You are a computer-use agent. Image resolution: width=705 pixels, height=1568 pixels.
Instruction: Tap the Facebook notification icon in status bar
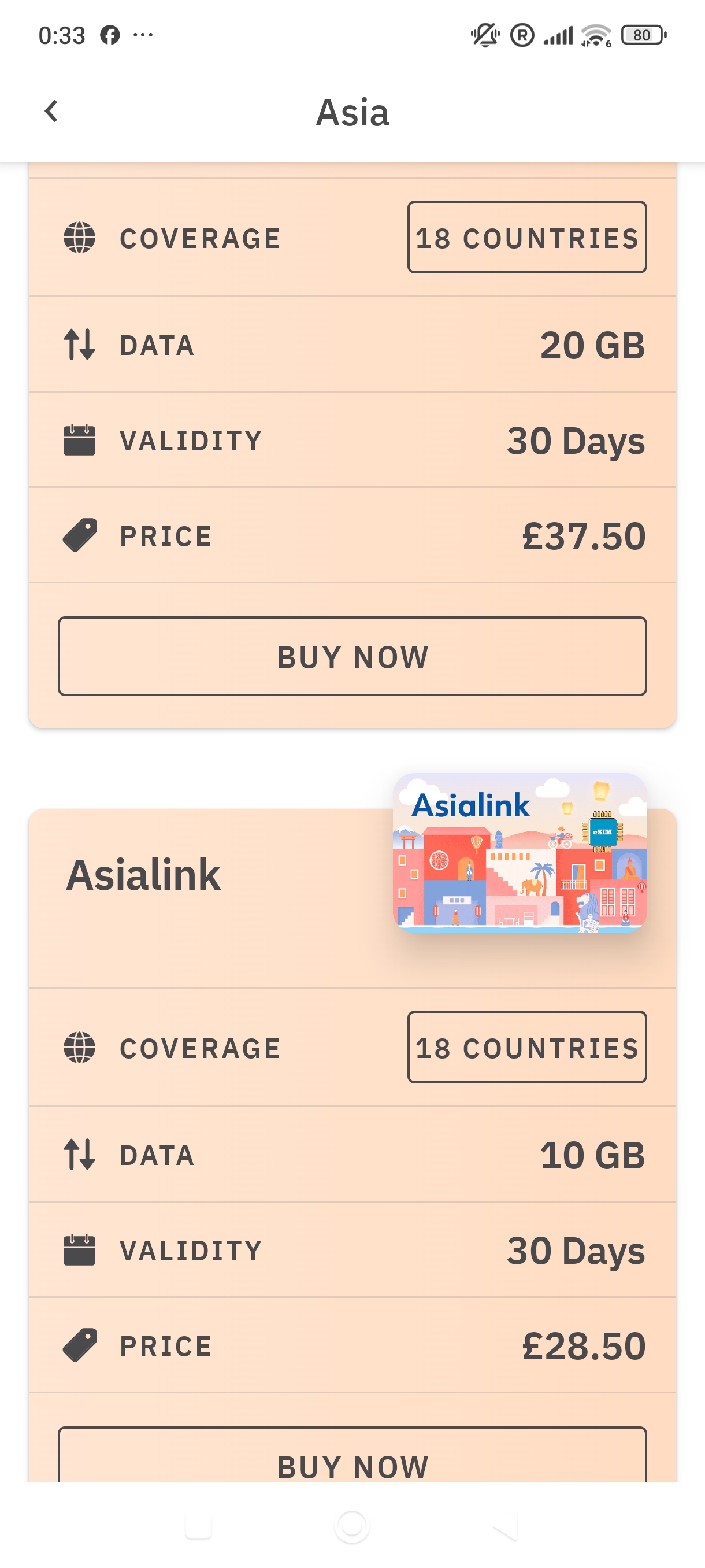[110, 35]
